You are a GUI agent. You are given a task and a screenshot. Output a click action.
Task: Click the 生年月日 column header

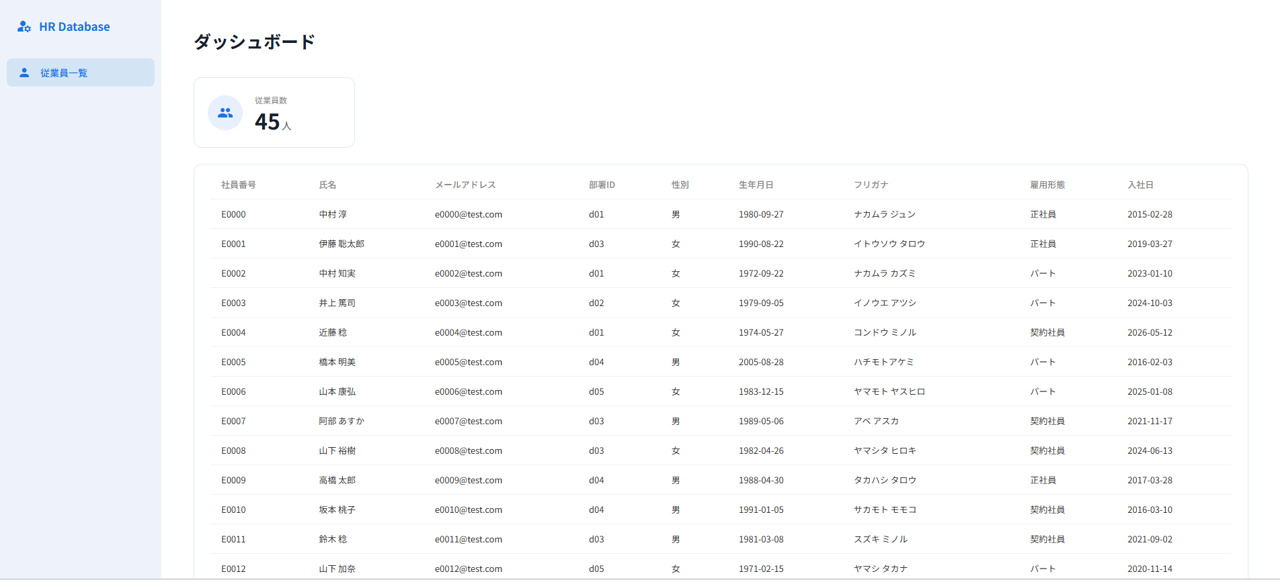click(x=756, y=185)
